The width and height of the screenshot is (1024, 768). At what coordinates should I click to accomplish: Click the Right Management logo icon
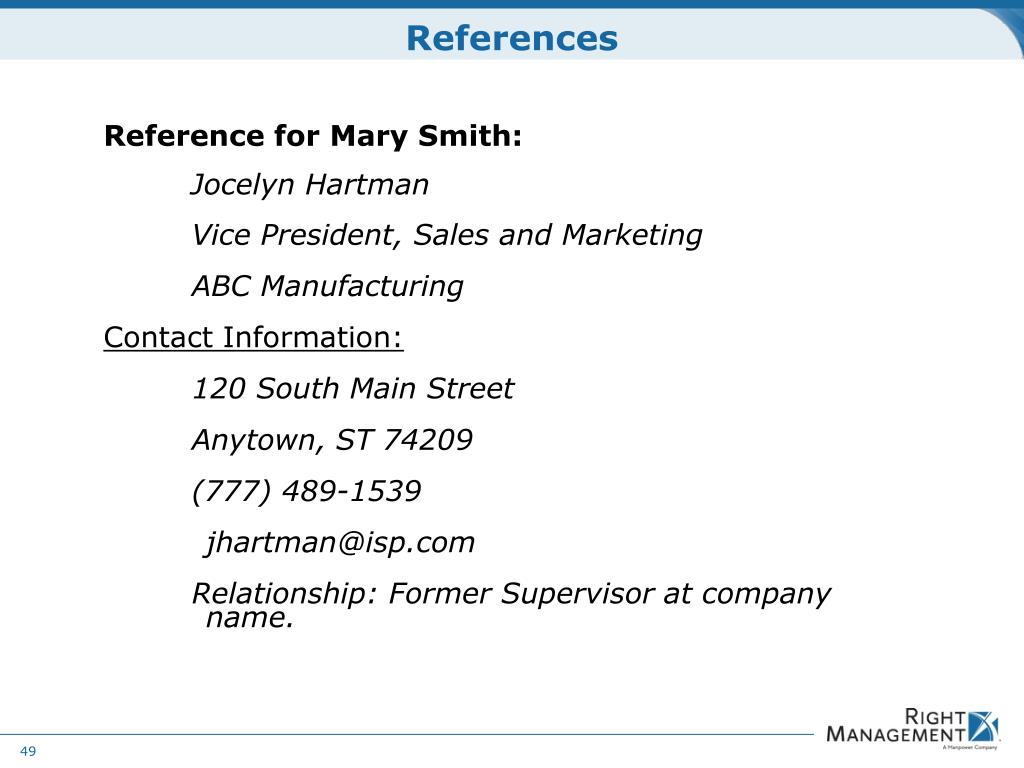coord(982,727)
